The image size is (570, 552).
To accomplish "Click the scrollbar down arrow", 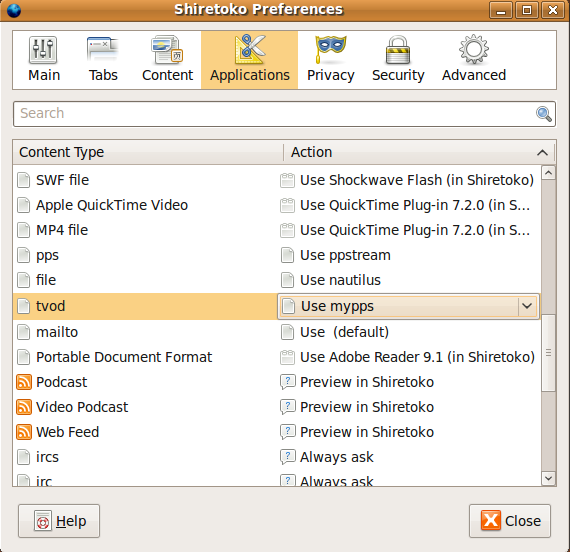I will click(549, 478).
